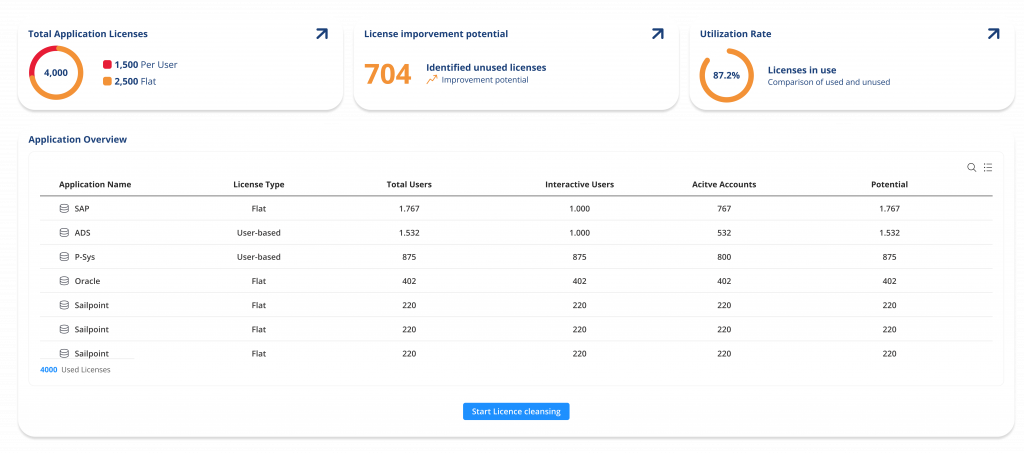
Task: Click the database icon next to SAP
Action: (65, 209)
